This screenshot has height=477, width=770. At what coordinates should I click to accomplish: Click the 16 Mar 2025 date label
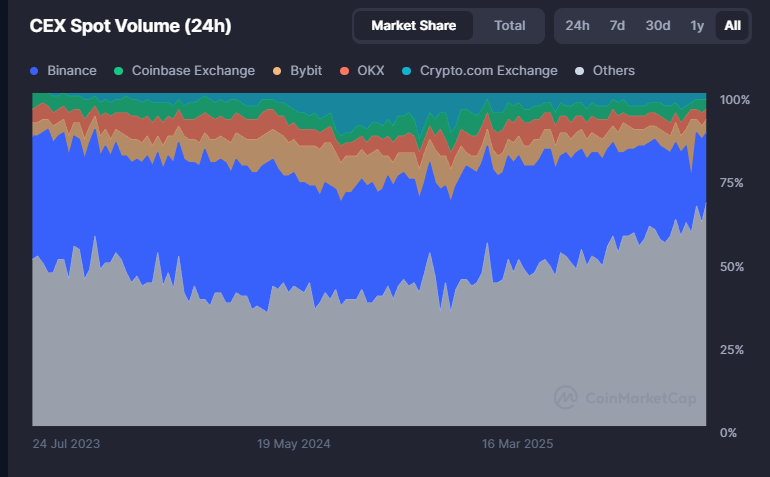tap(517, 444)
